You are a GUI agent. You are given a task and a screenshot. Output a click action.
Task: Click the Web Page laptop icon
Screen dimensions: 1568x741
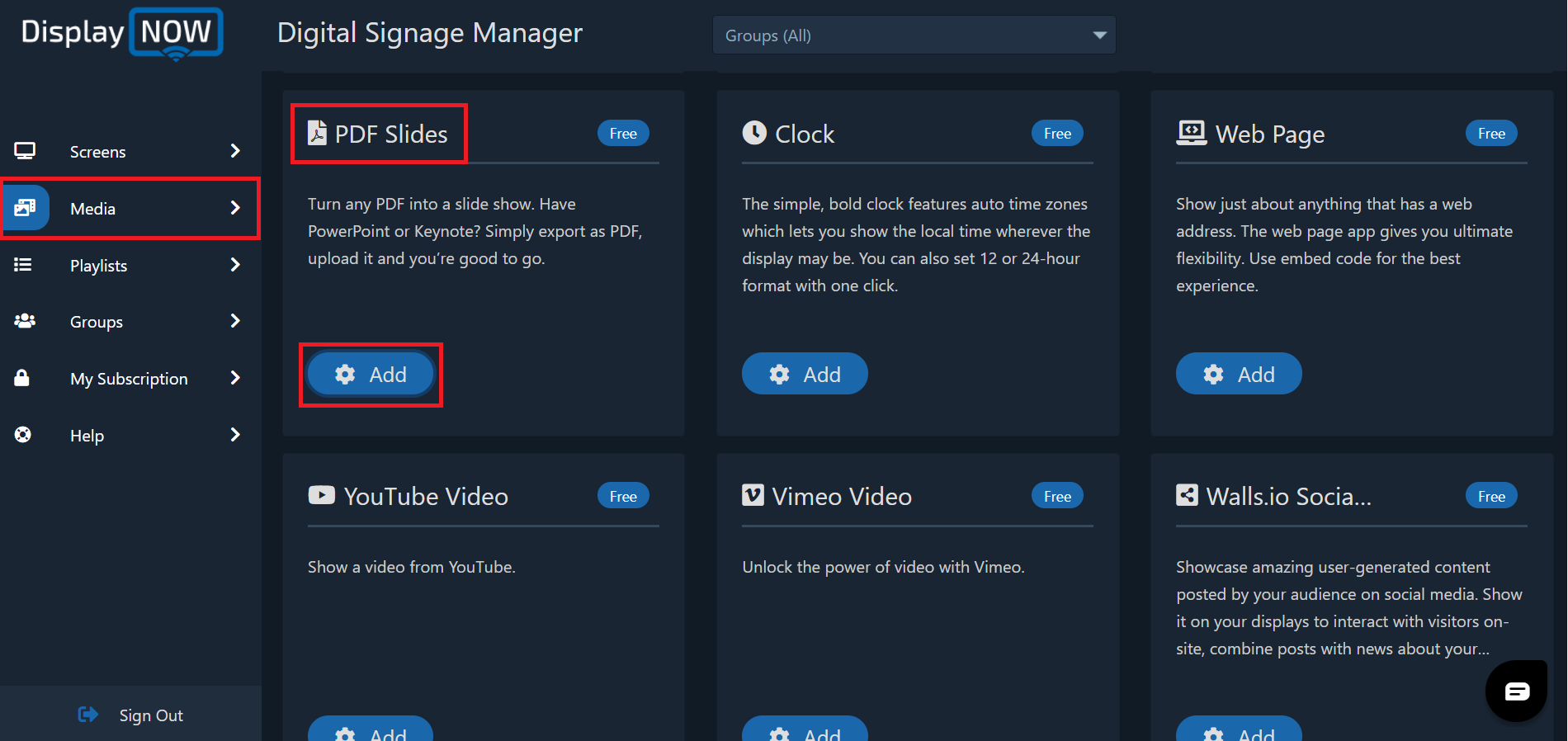tap(1191, 133)
